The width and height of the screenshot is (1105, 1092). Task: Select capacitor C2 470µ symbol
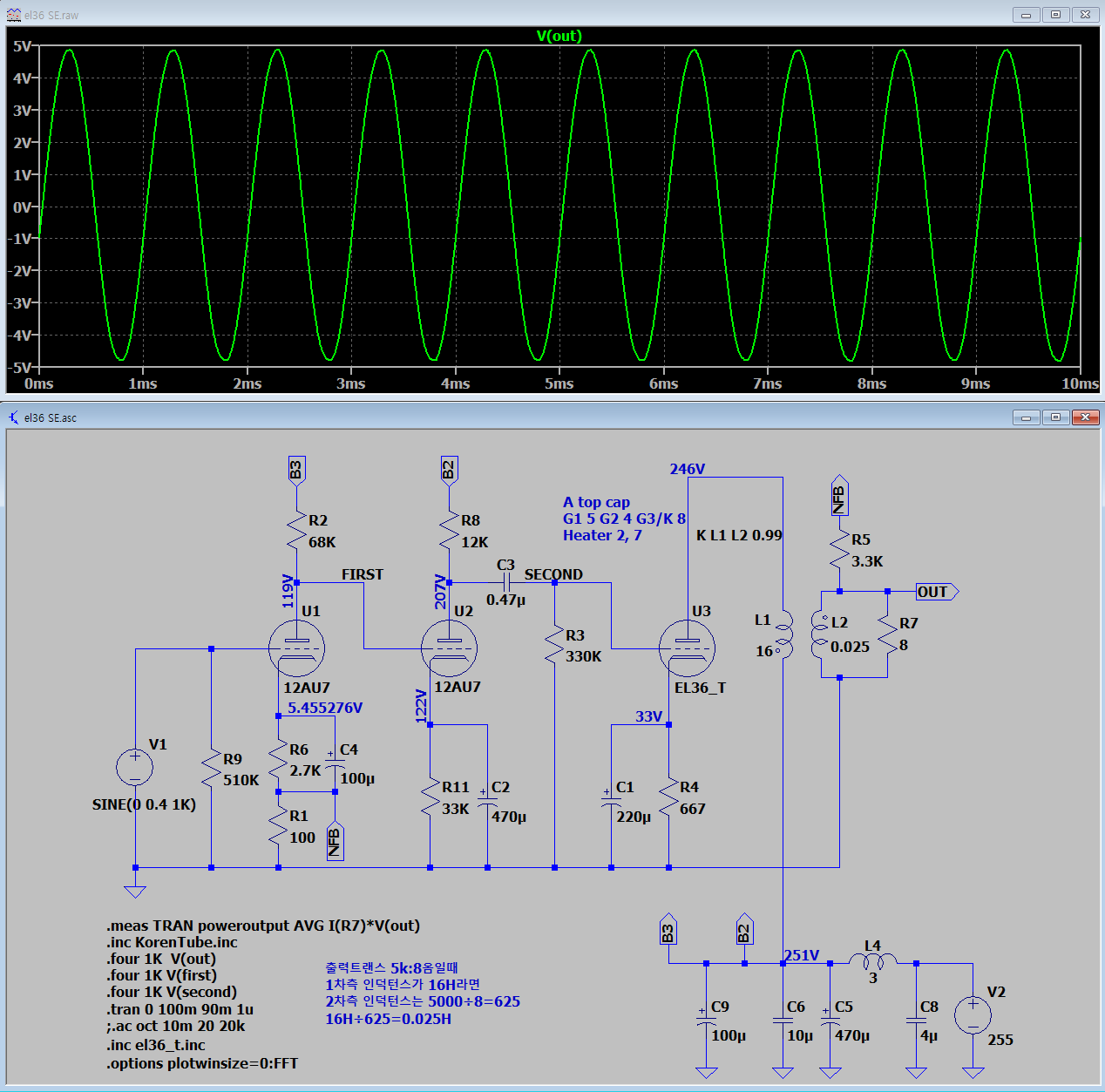[x=487, y=798]
